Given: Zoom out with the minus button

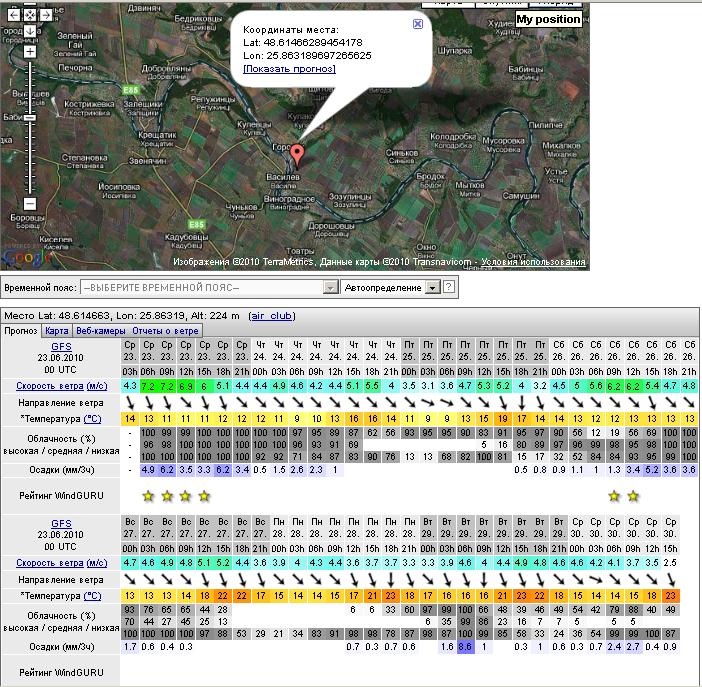Looking at the screenshot, I should 30,204.
